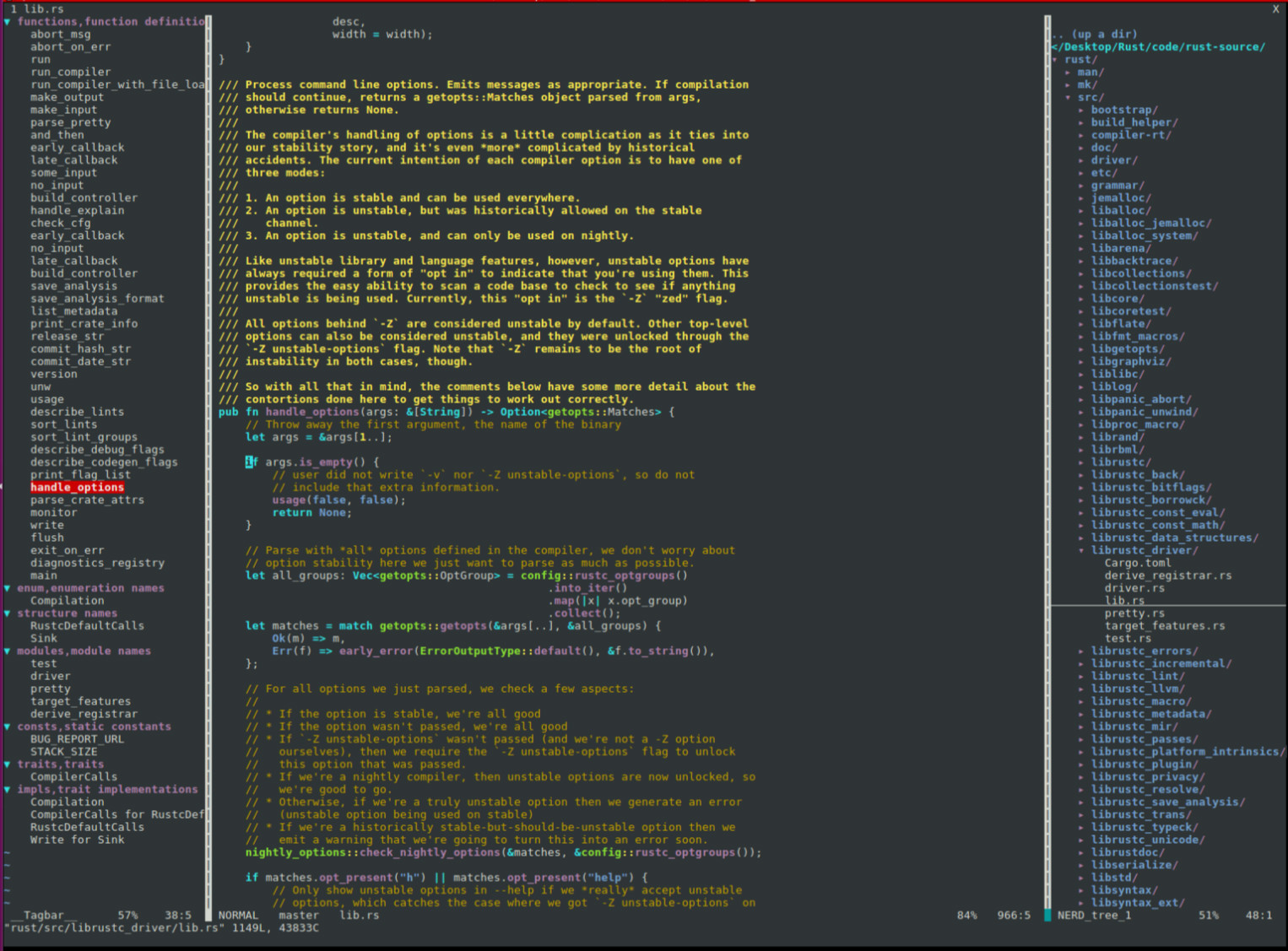Screen dimensions: 1288x951
Task: Jump to the CompilerCalls trait tag
Action: pyautogui.click(x=74, y=777)
